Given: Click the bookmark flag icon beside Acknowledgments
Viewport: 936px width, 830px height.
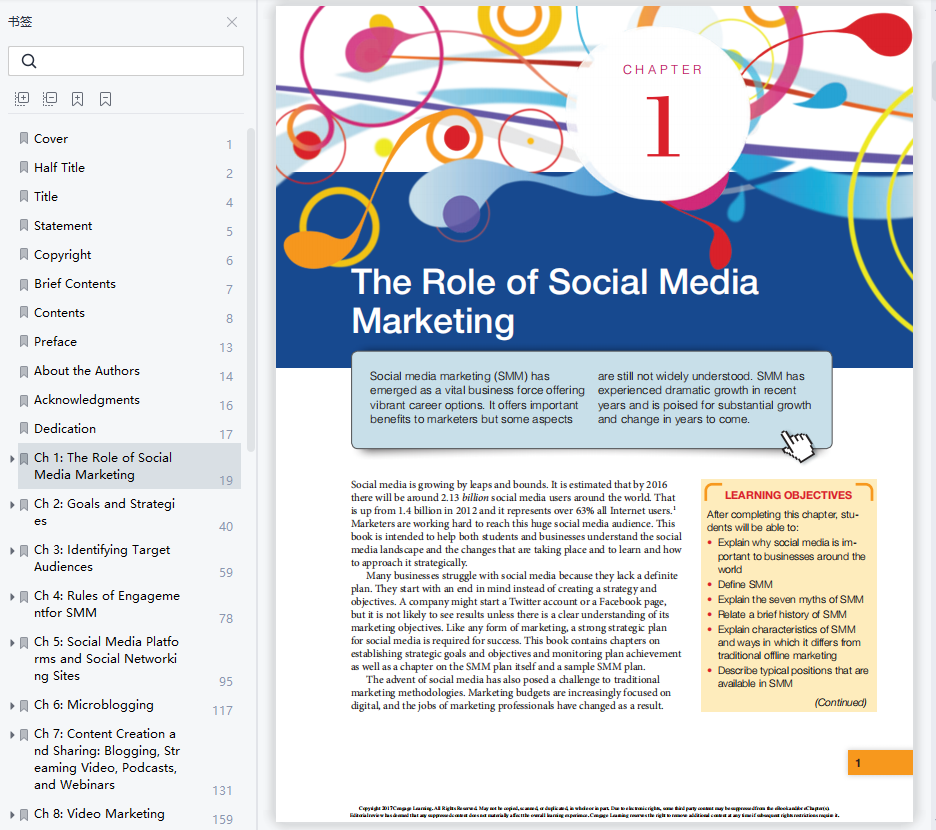Looking at the screenshot, I should (x=24, y=400).
